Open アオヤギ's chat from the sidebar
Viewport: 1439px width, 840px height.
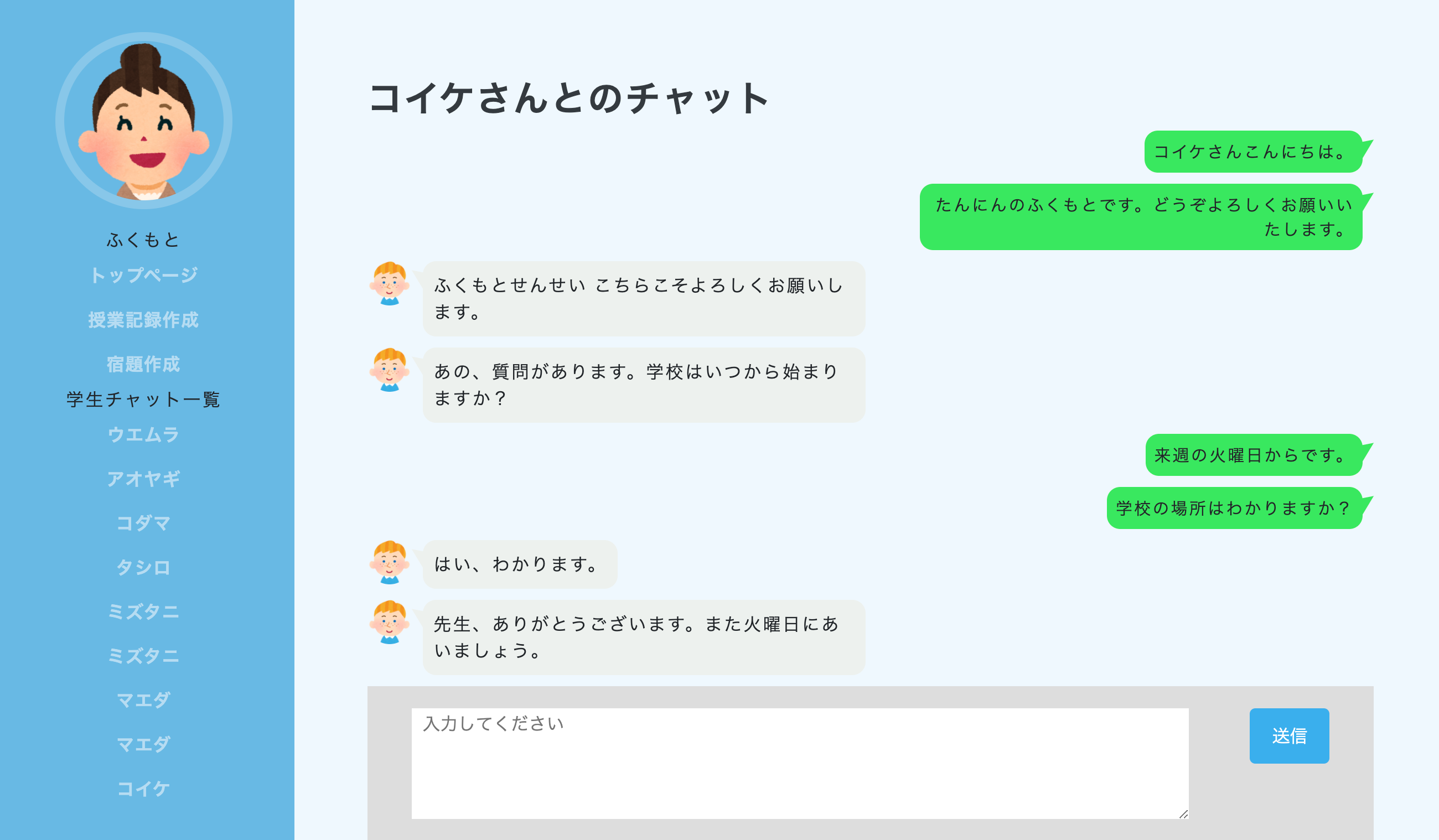[x=144, y=479]
